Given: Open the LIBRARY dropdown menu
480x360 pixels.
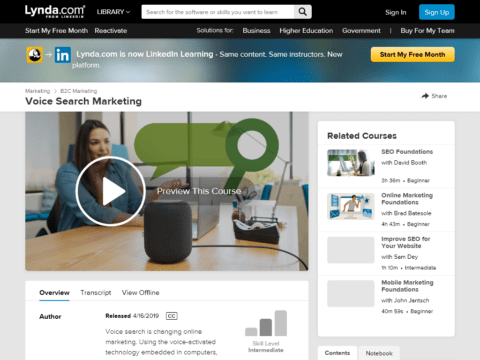Looking at the screenshot, I should click(113, 12).
